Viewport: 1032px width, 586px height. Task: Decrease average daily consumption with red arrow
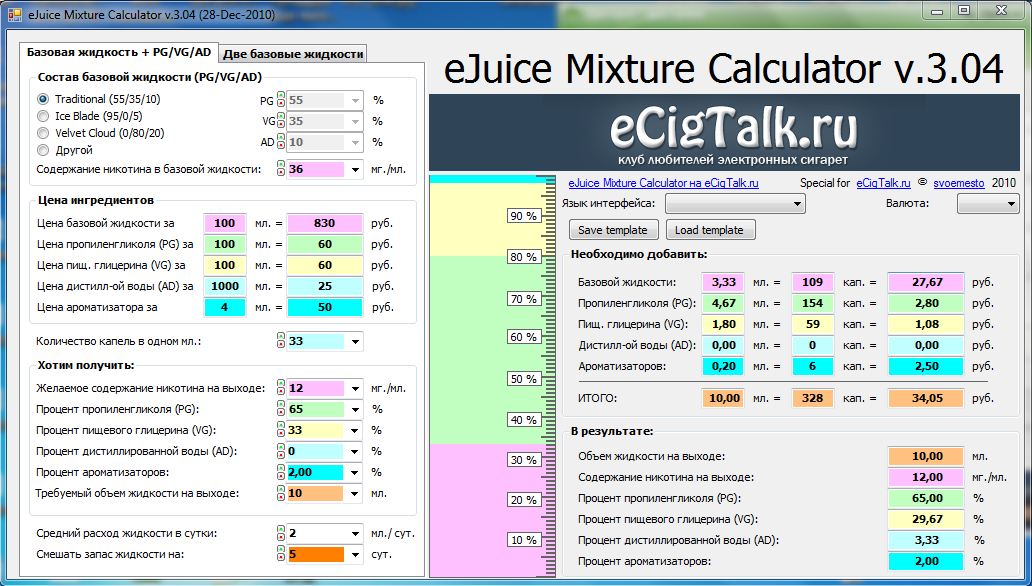coord(281,537)
